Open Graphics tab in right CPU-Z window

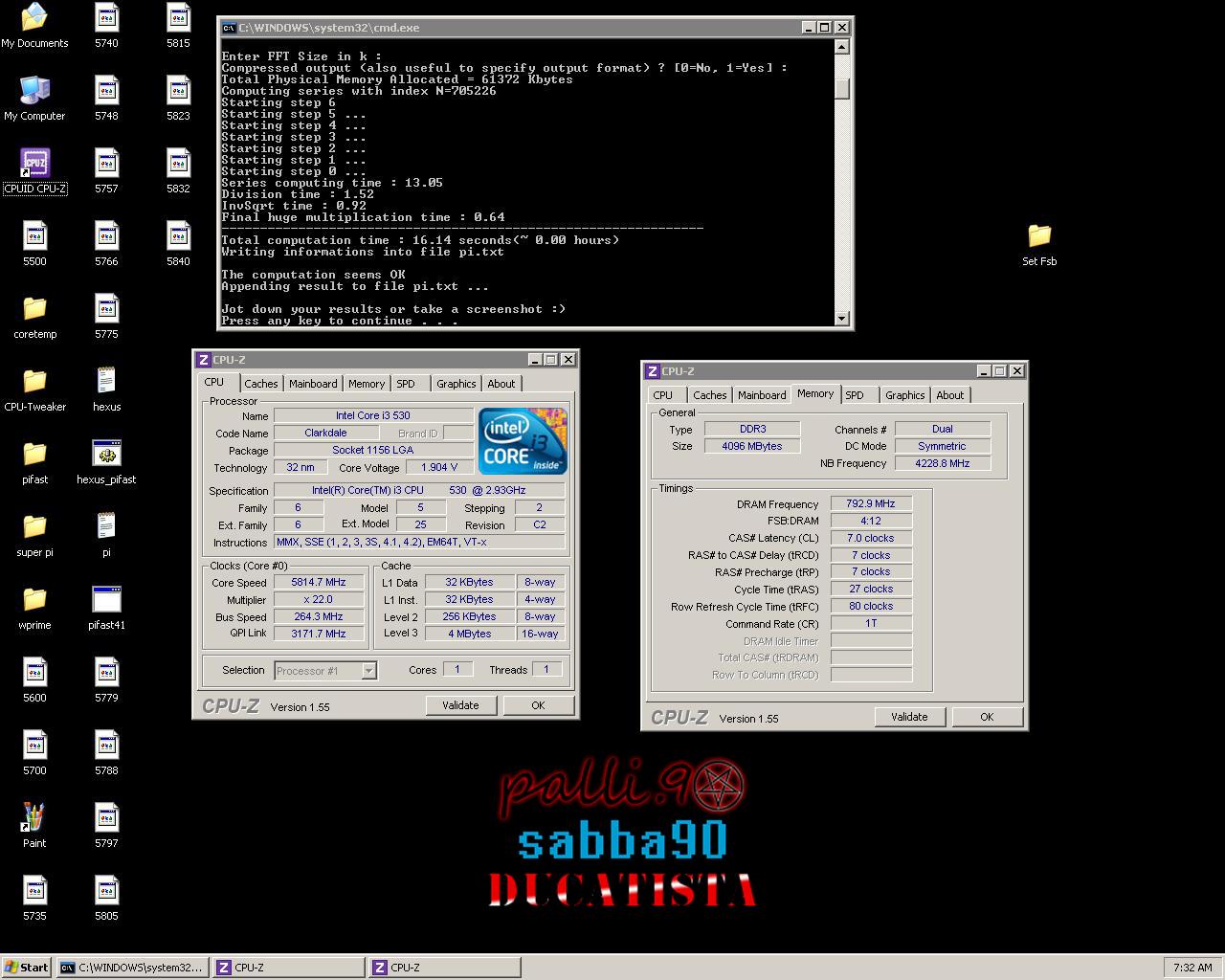pos(905,395)
